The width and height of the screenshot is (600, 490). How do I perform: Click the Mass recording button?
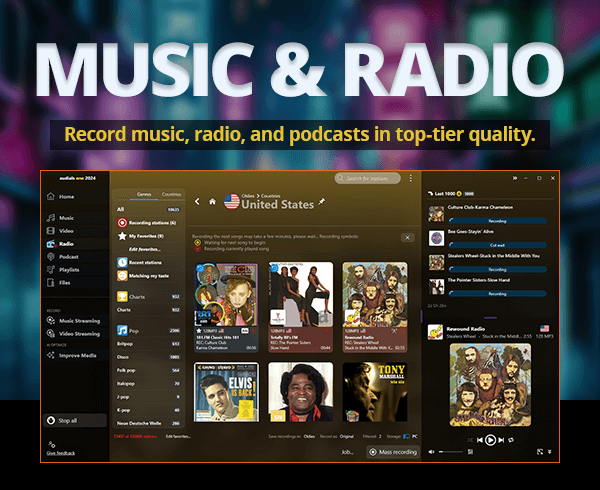point(393,452)
